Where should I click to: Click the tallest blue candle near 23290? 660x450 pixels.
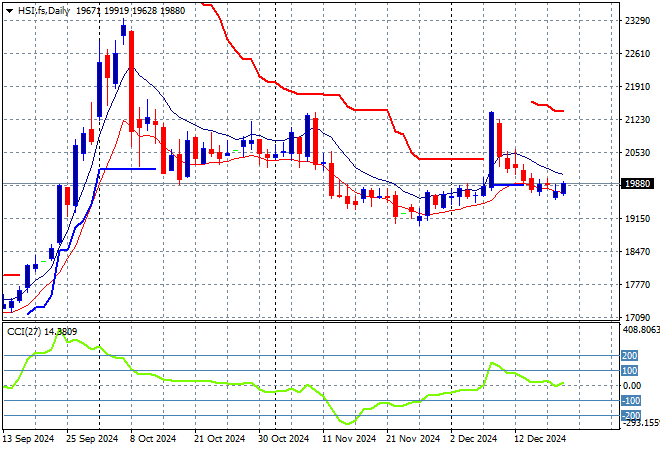[x=123, y=29]
